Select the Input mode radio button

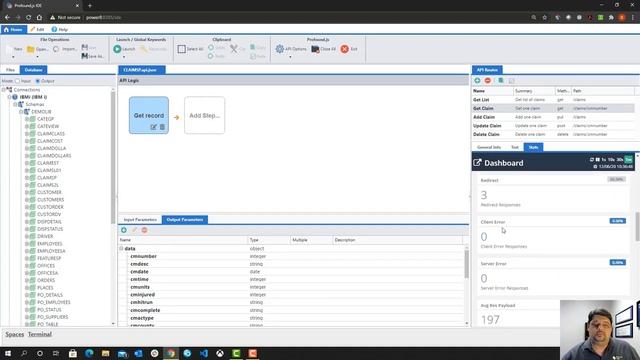pos(17,81)
